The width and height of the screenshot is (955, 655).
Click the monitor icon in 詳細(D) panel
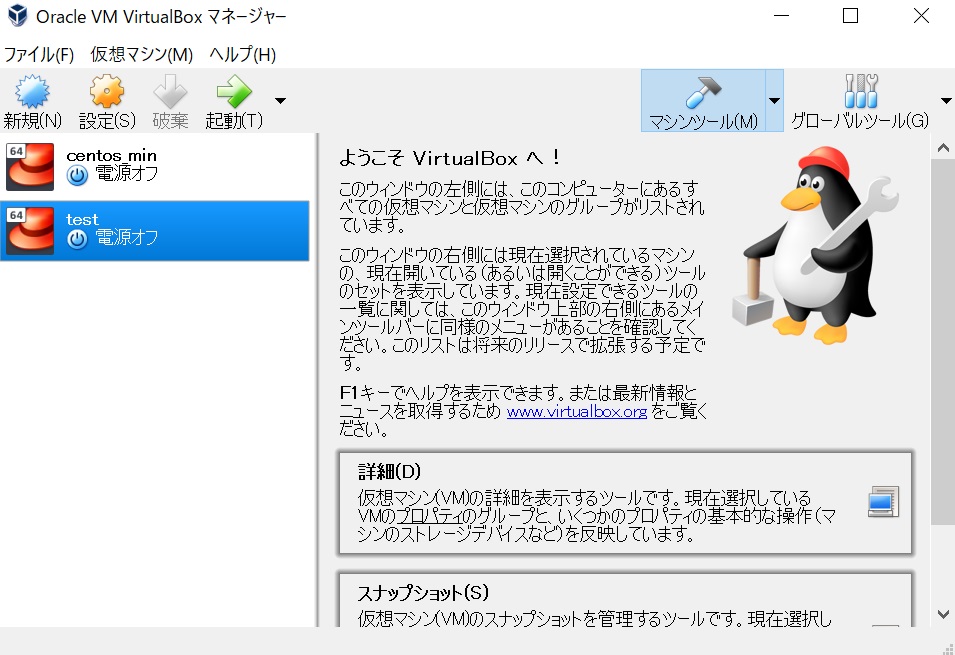(883, 502)
